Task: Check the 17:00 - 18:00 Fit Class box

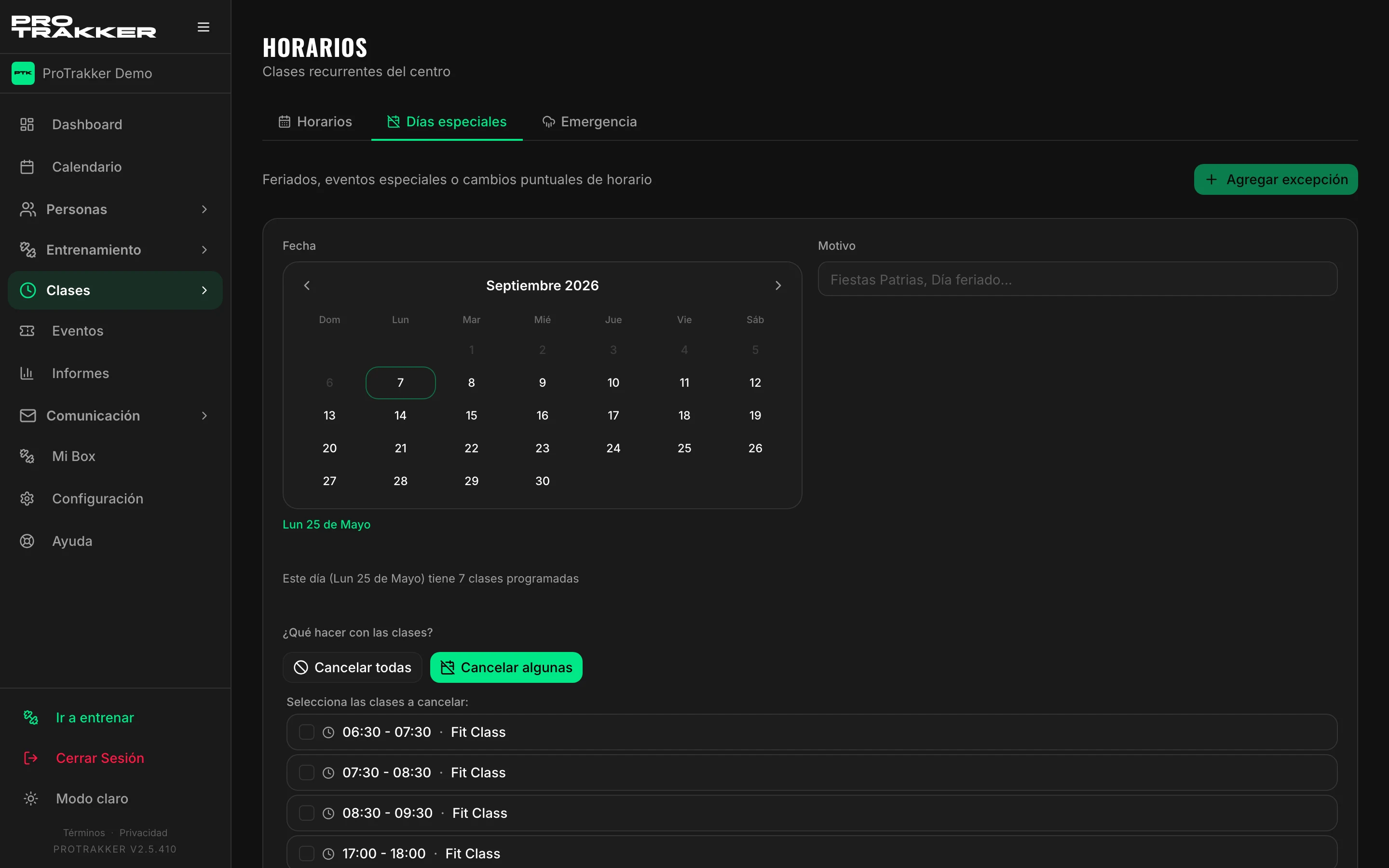Action: (x=307, y=854)
